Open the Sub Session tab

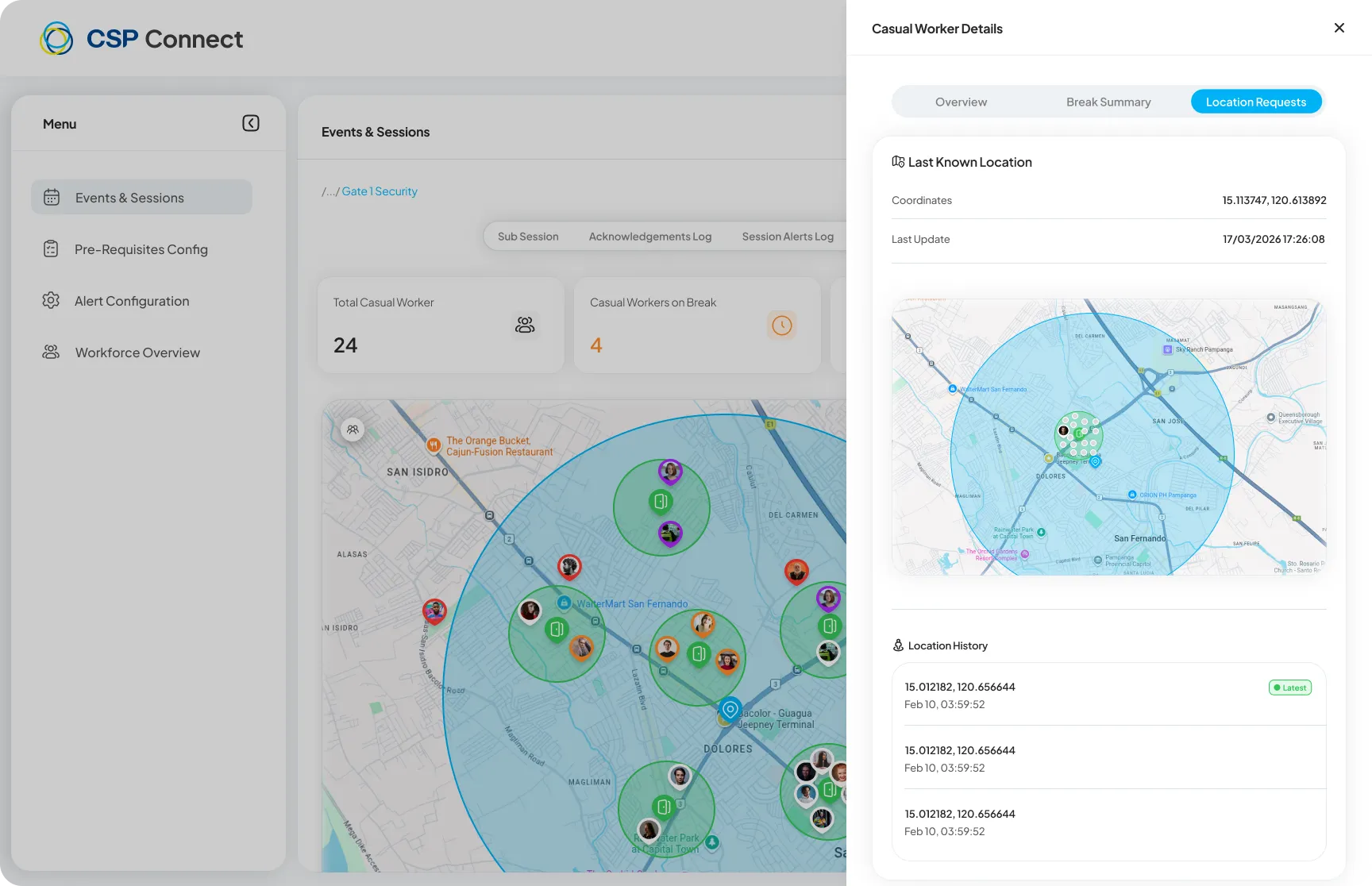click(528, 237)
